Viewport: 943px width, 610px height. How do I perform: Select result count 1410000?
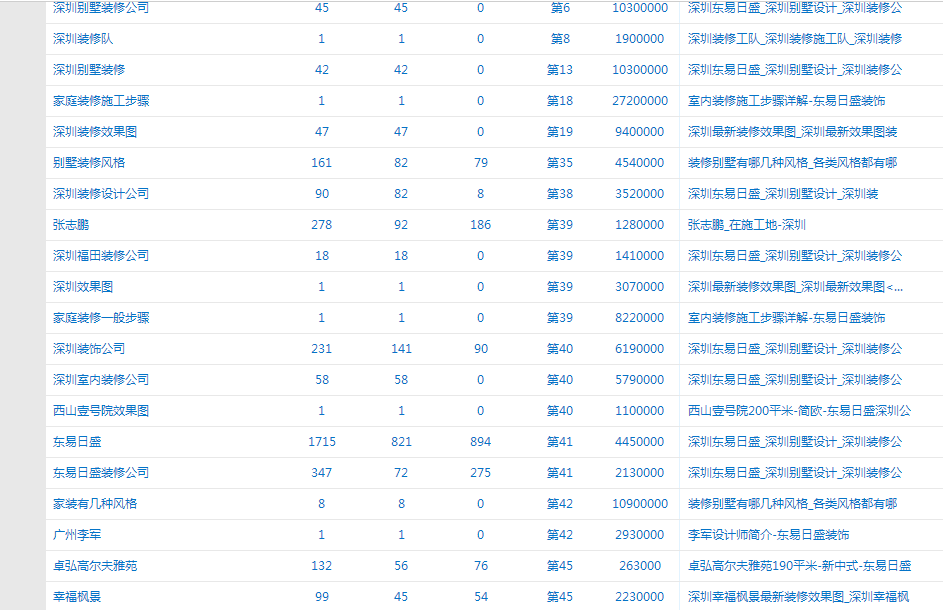(640, 256)
